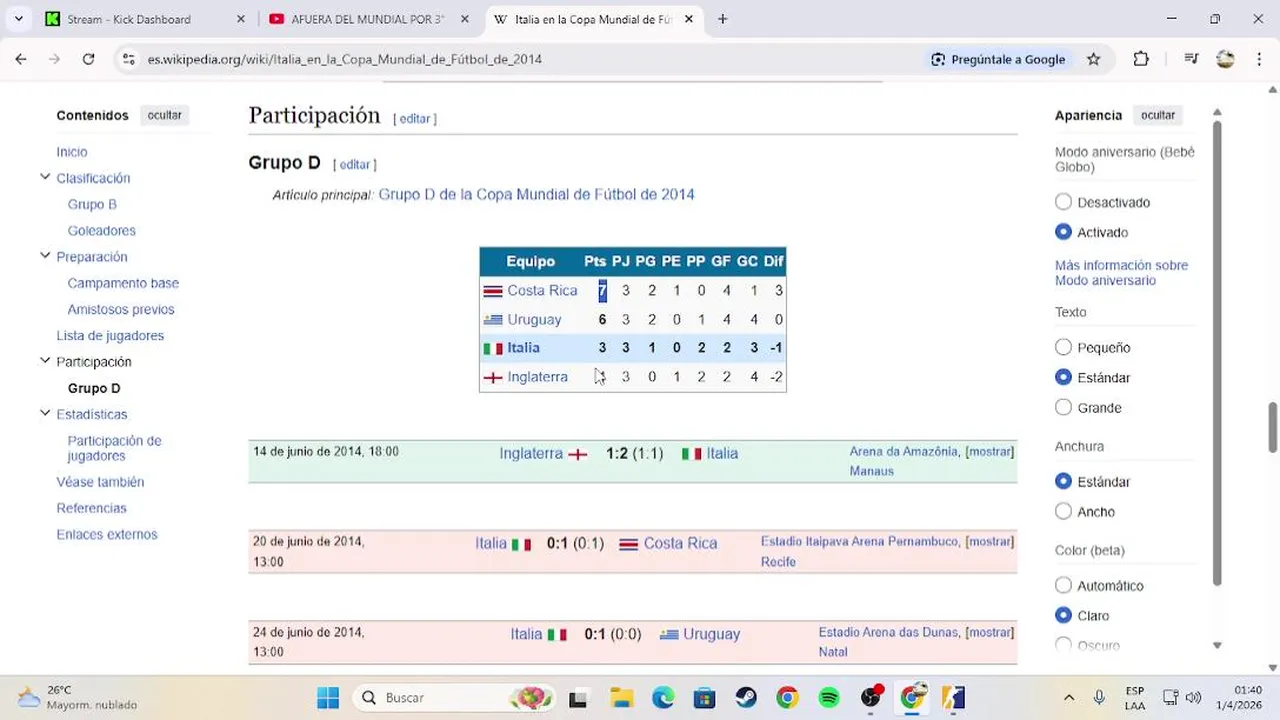Select Desactivado for Modo aniversario
Viewport: 1280px width, 720px height.
click(1063, 202)
